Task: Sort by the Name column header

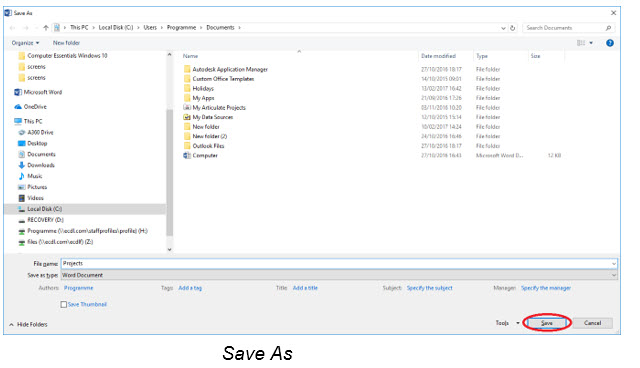Action: [190, 56]
